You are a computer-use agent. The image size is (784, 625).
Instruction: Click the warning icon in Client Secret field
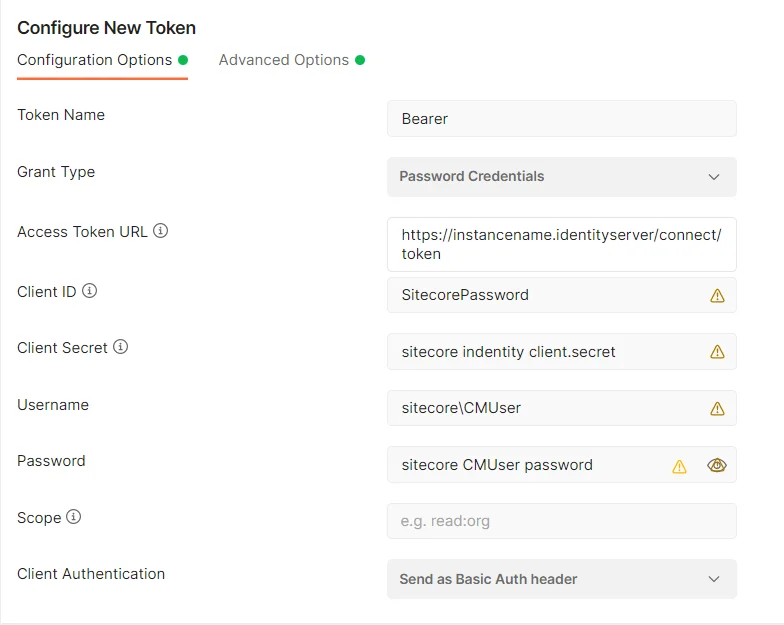click(718, 352)
